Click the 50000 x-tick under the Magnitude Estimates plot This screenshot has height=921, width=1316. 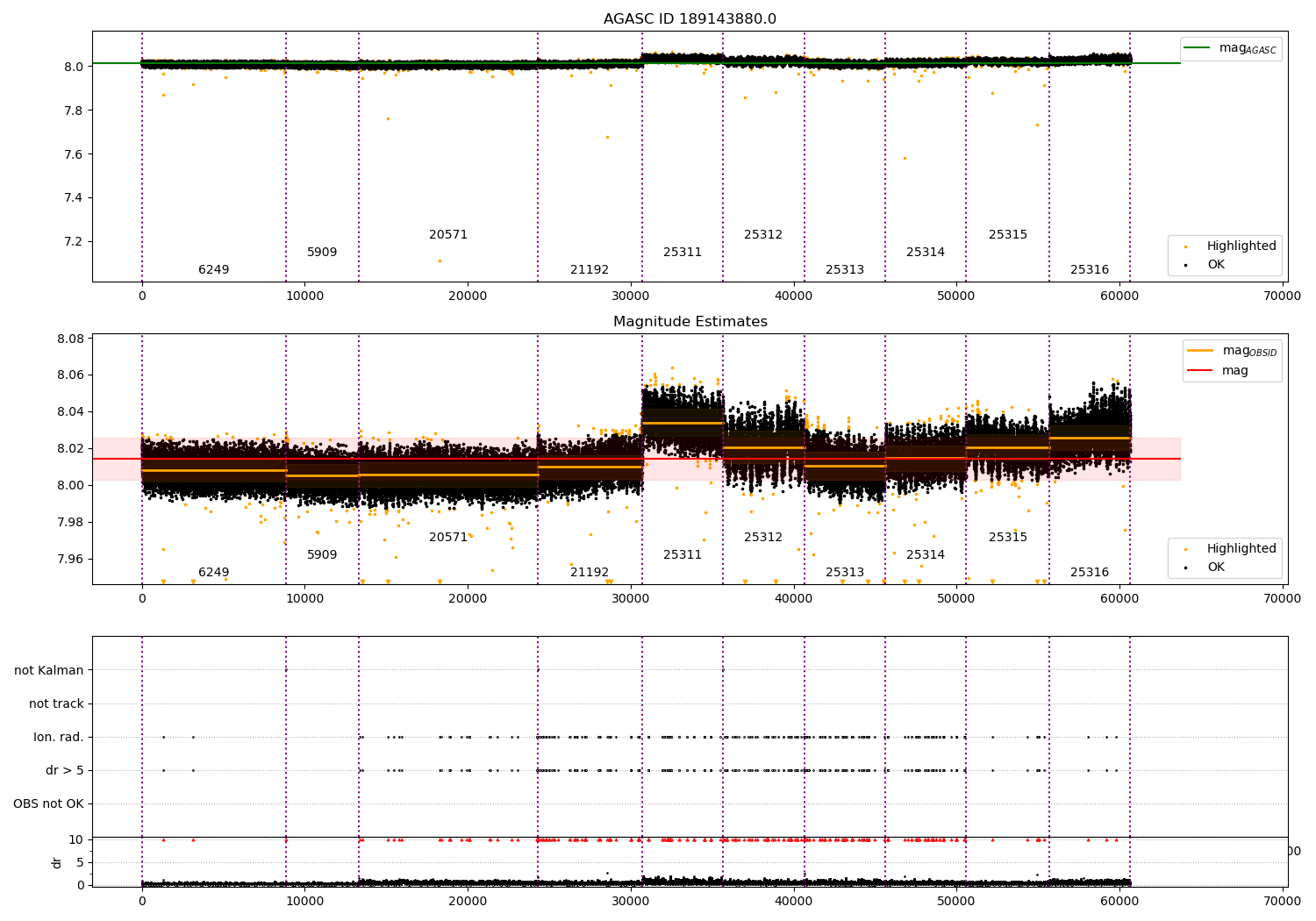(956, 599)
